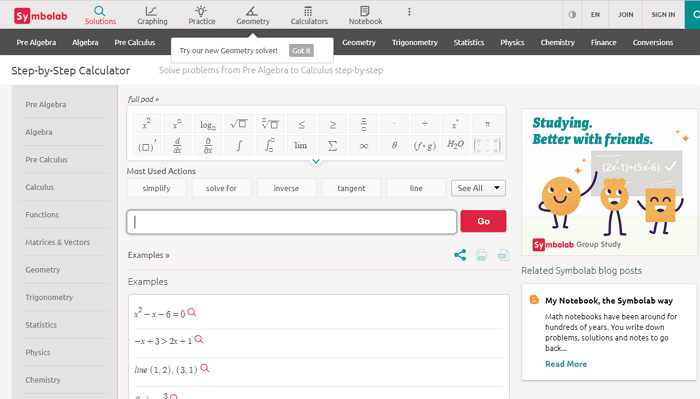Open the Graphing tool
Screen dimensions: 700x399
(x=152, y=15)
